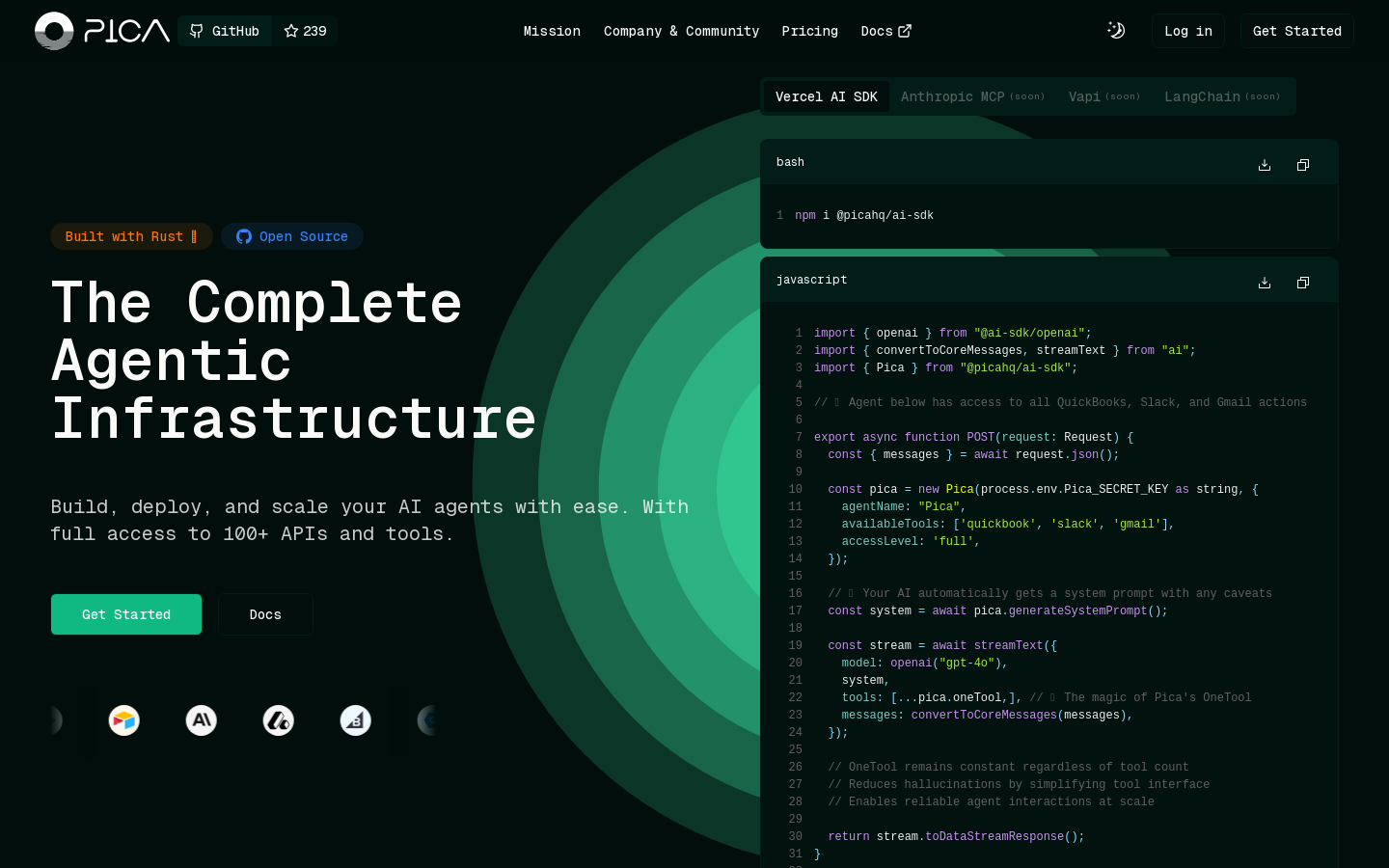The width and height of the screenshot is (1389, 868).
Task: Click the star icon beside 239
Action: point(291,31)
